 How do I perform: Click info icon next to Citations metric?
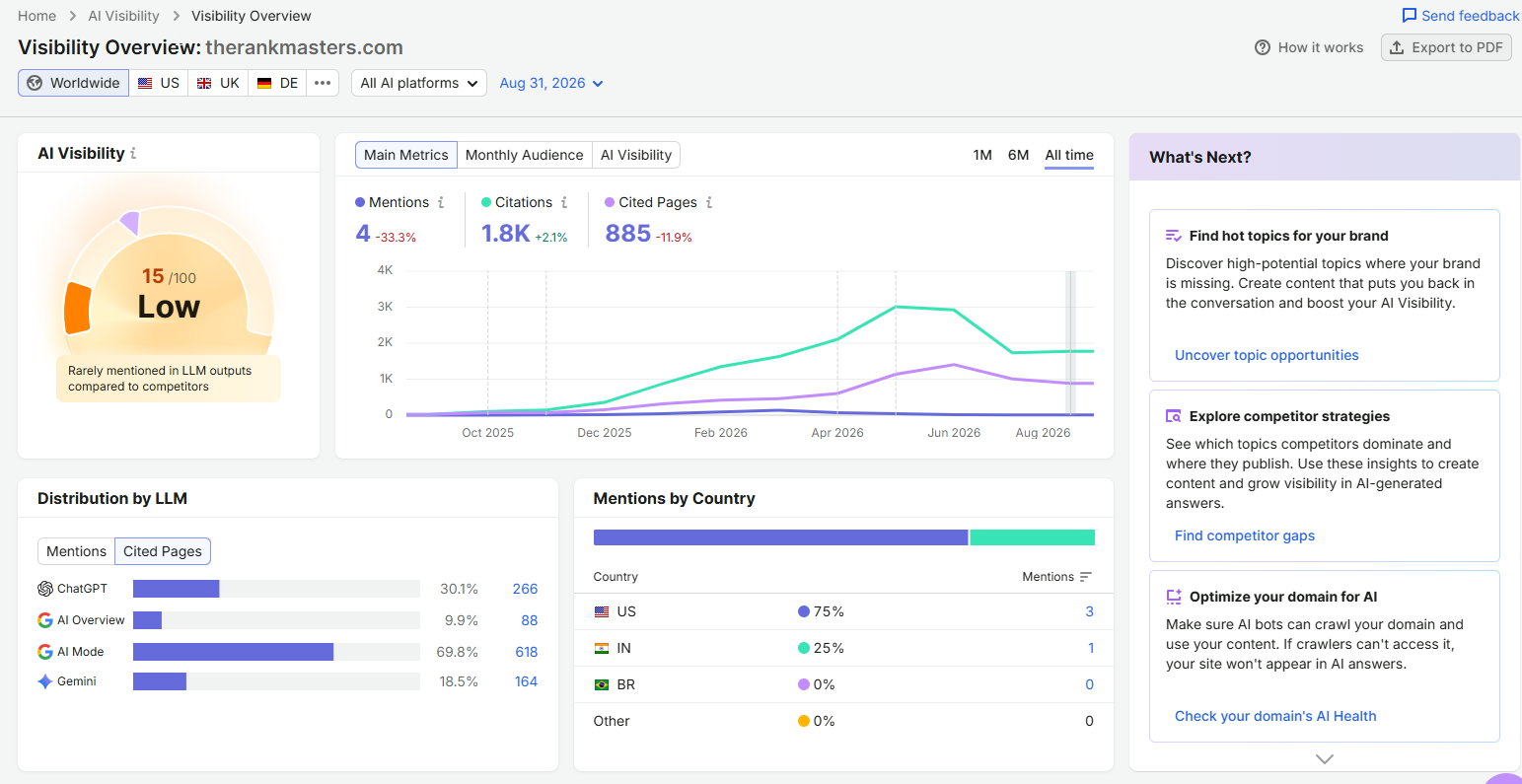(x=564, y=202)
